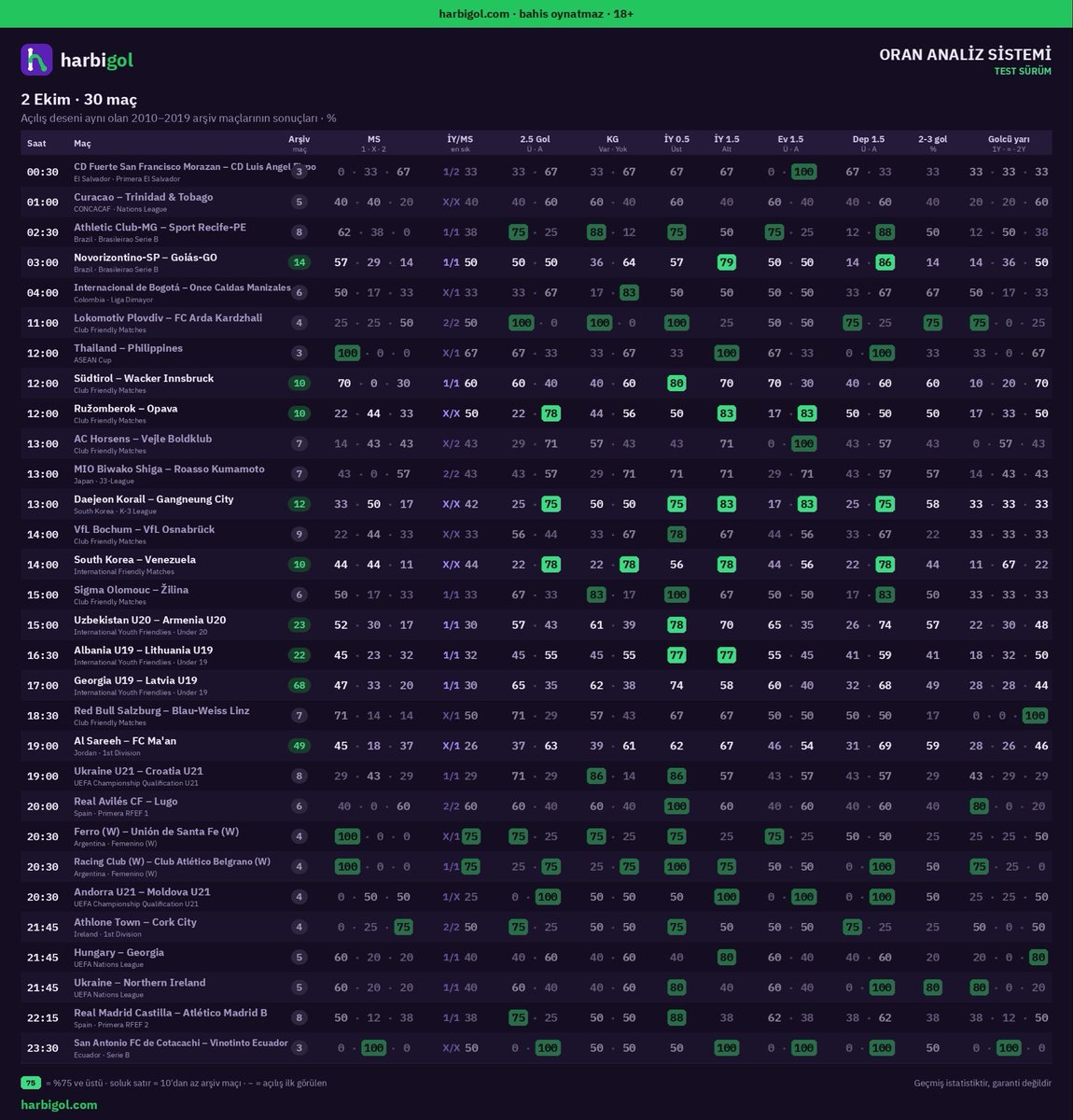This screenshot has height=1120, width=1073.
Task: Select the MS 1·X·2 column header
Action: [373, 143]
